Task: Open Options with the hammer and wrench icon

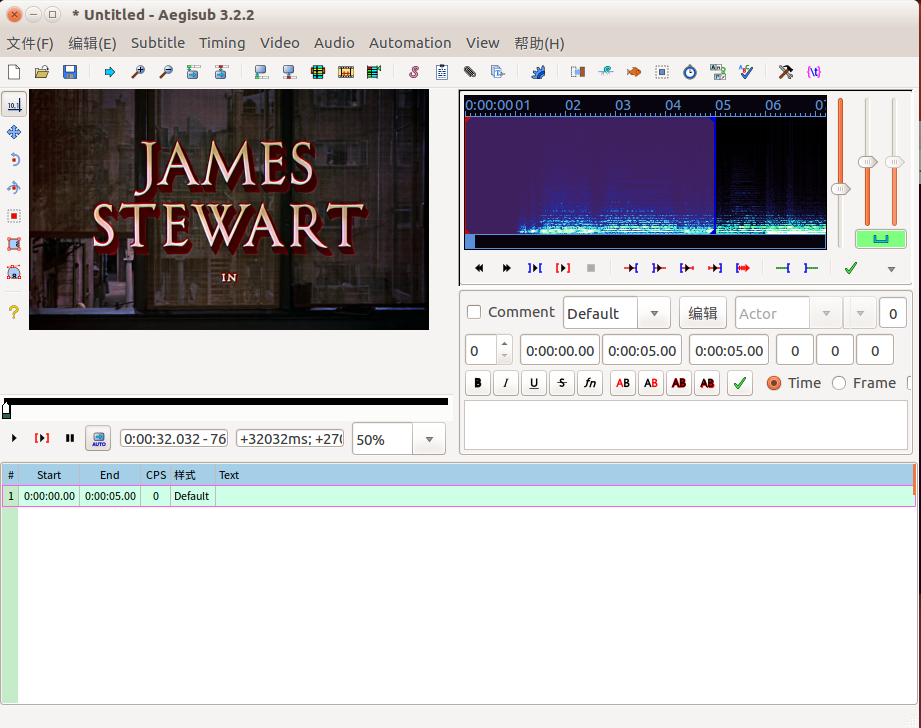Action: [x=785, y=72]
